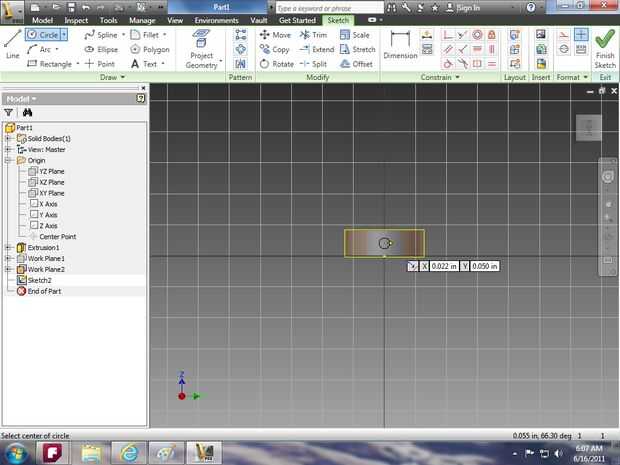Screen dimensions: 620x465
Task: Select the Ellipse tool
Action: [x=102, y=49]
